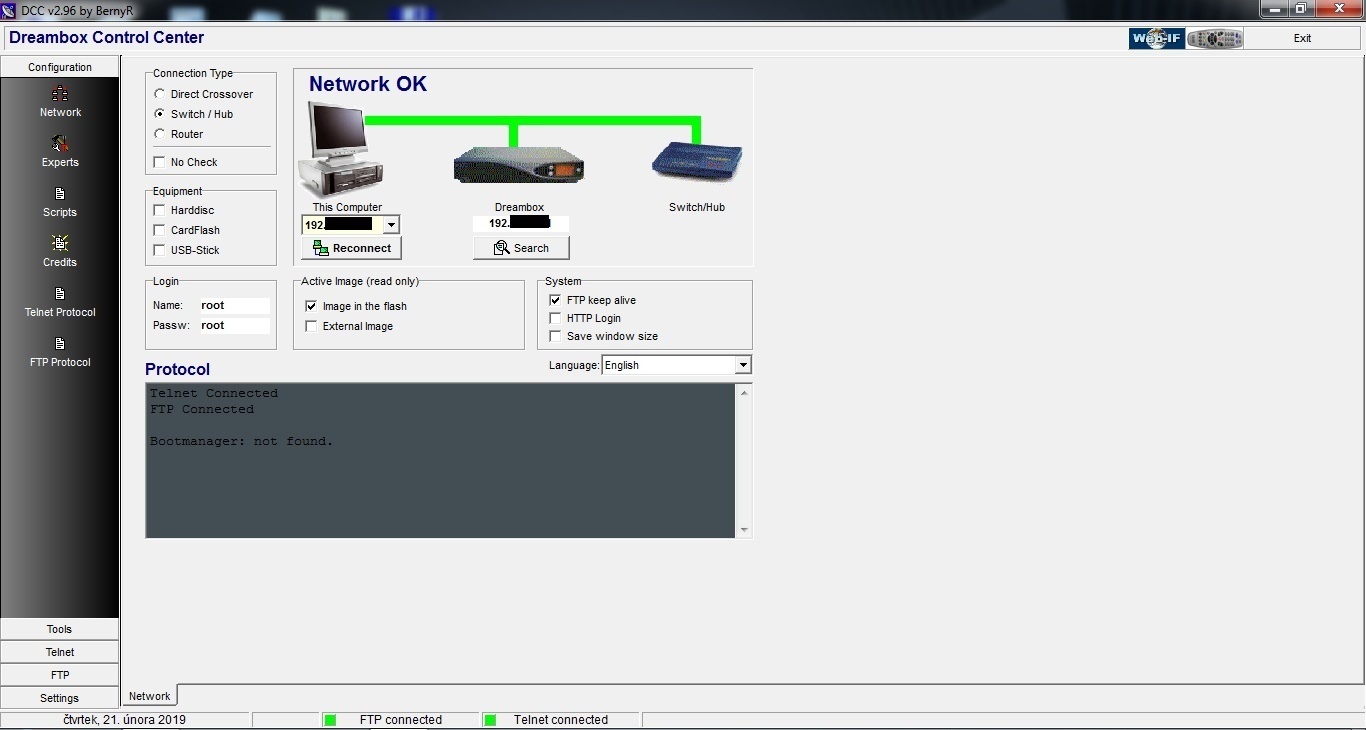Select Switch / Hub connection type

[159, 114]
